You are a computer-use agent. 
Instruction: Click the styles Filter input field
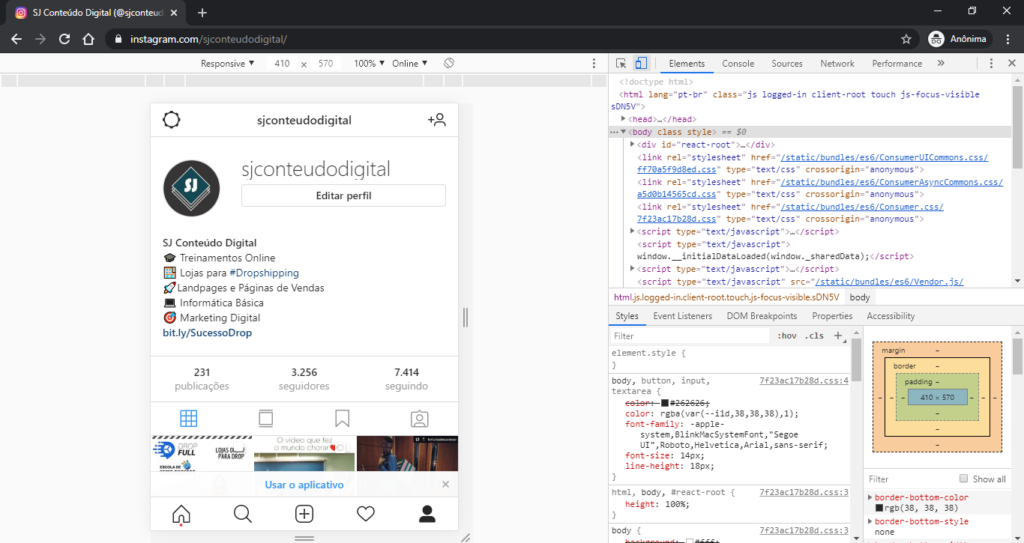click(689, 336)
